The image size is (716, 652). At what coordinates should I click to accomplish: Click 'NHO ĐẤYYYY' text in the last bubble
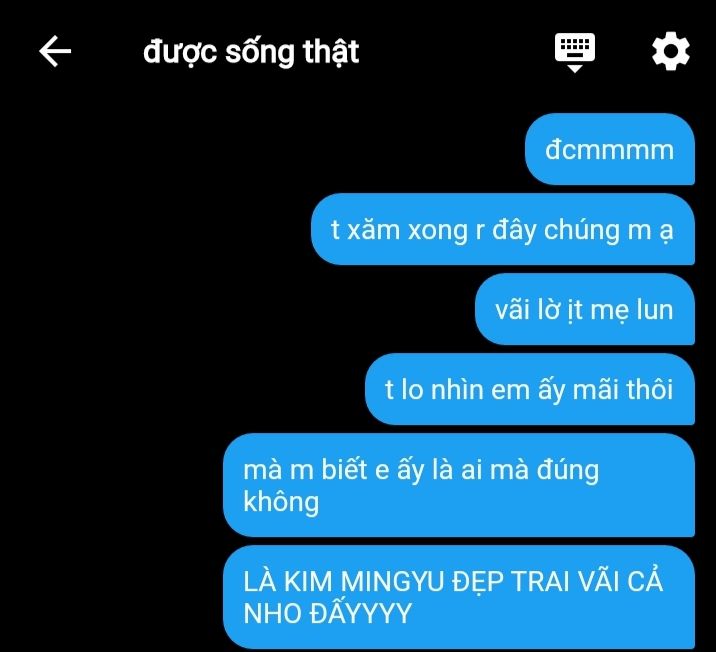coord(327,613)
